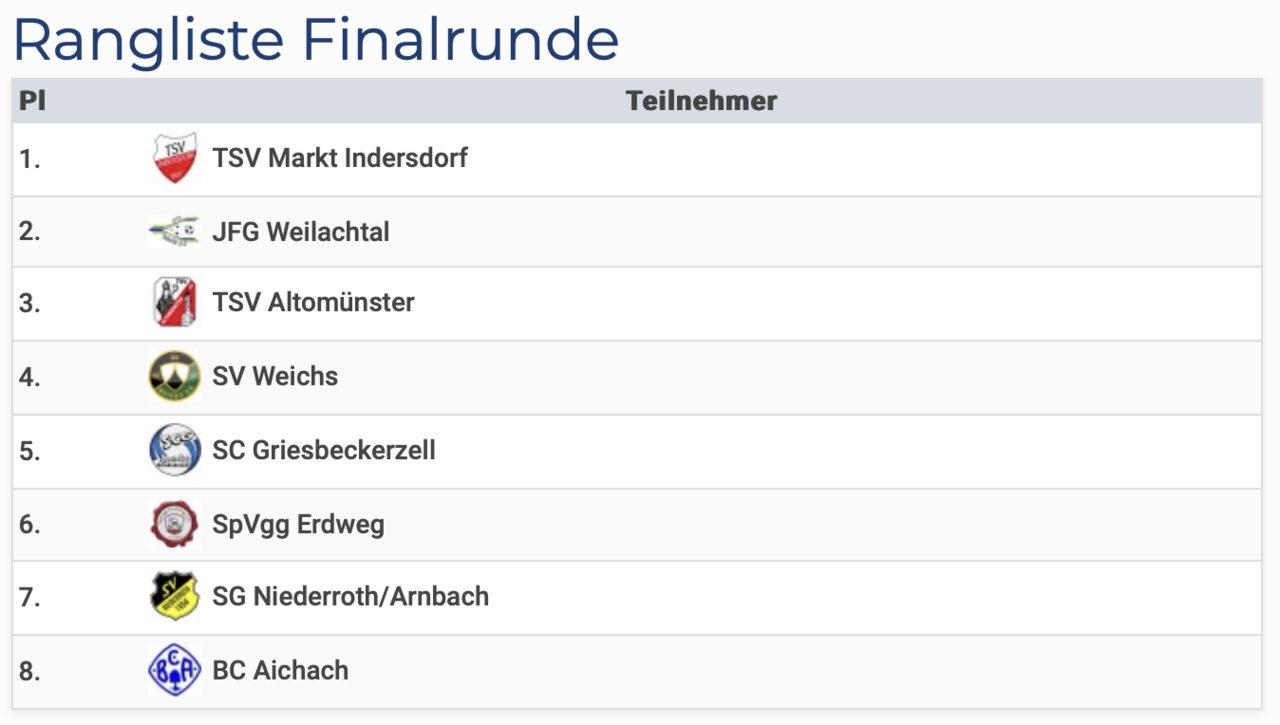
Task: Click the SC Griesbeckerzell logo
Action: point(174,450)
